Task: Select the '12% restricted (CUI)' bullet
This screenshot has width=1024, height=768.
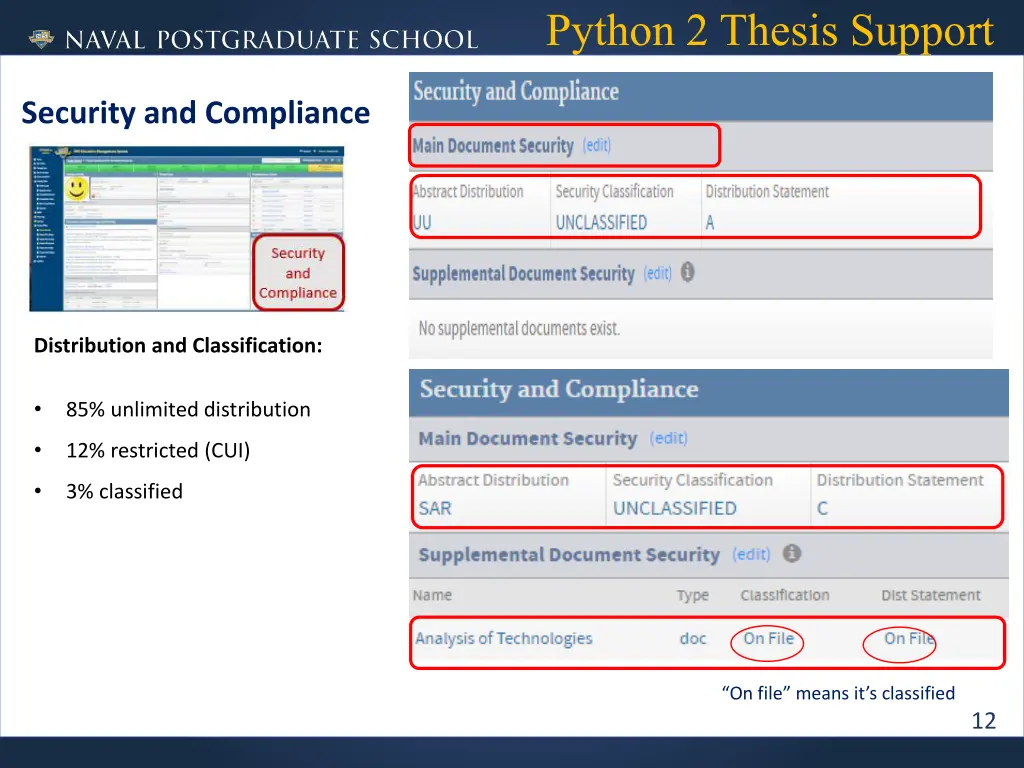Action: pos(158,451)
